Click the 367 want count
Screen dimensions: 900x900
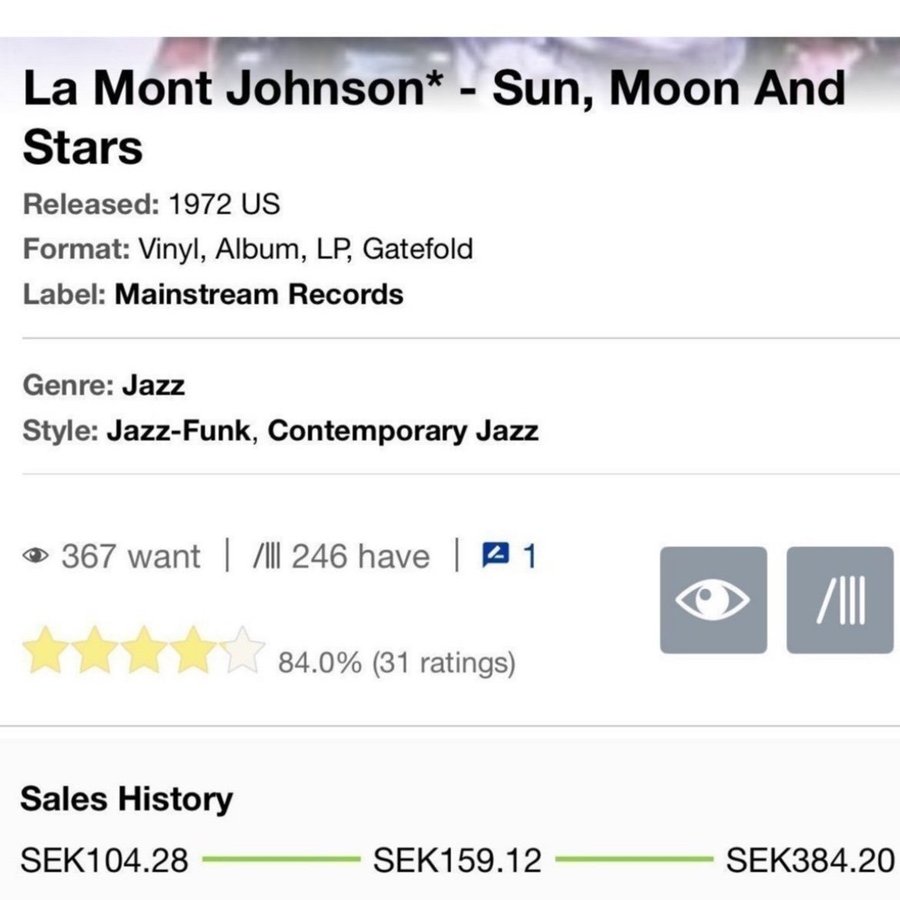pyautogui.click(x=130, y=556)
